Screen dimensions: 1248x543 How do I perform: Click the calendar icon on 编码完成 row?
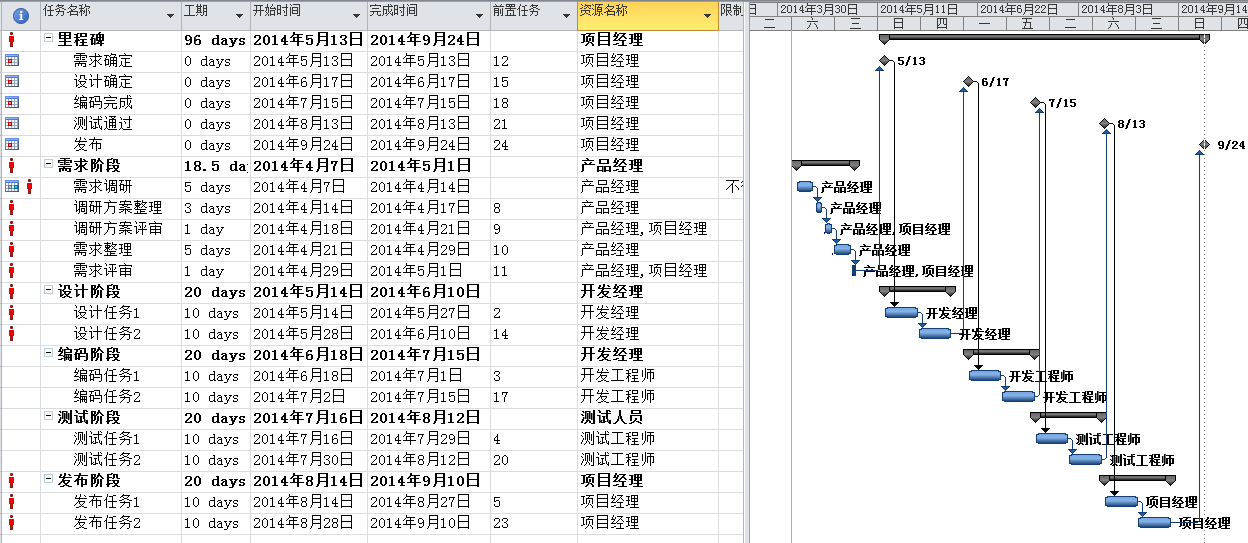[x=12, y=103]
